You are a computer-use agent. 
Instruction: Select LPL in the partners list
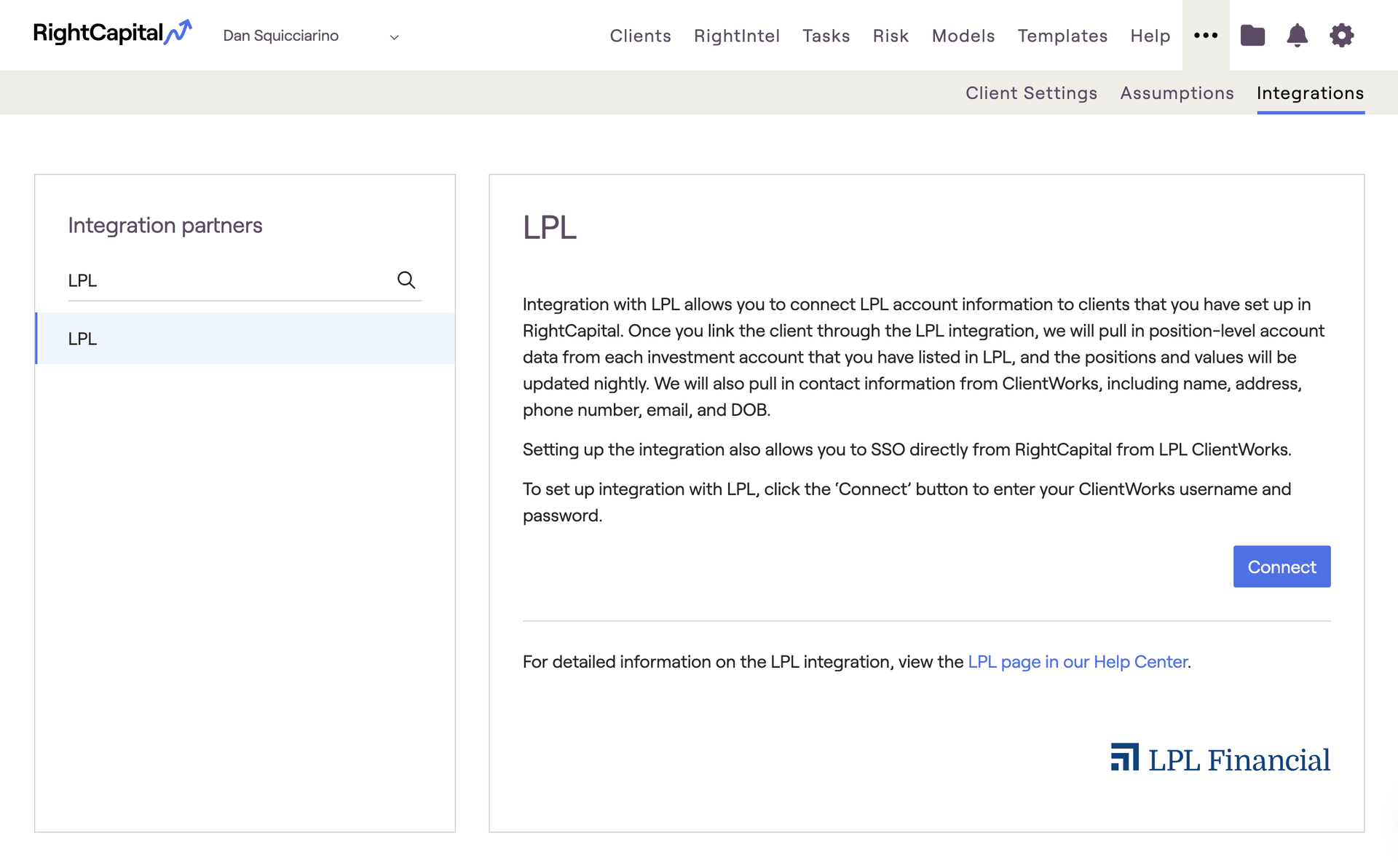(x=245, y=339)
